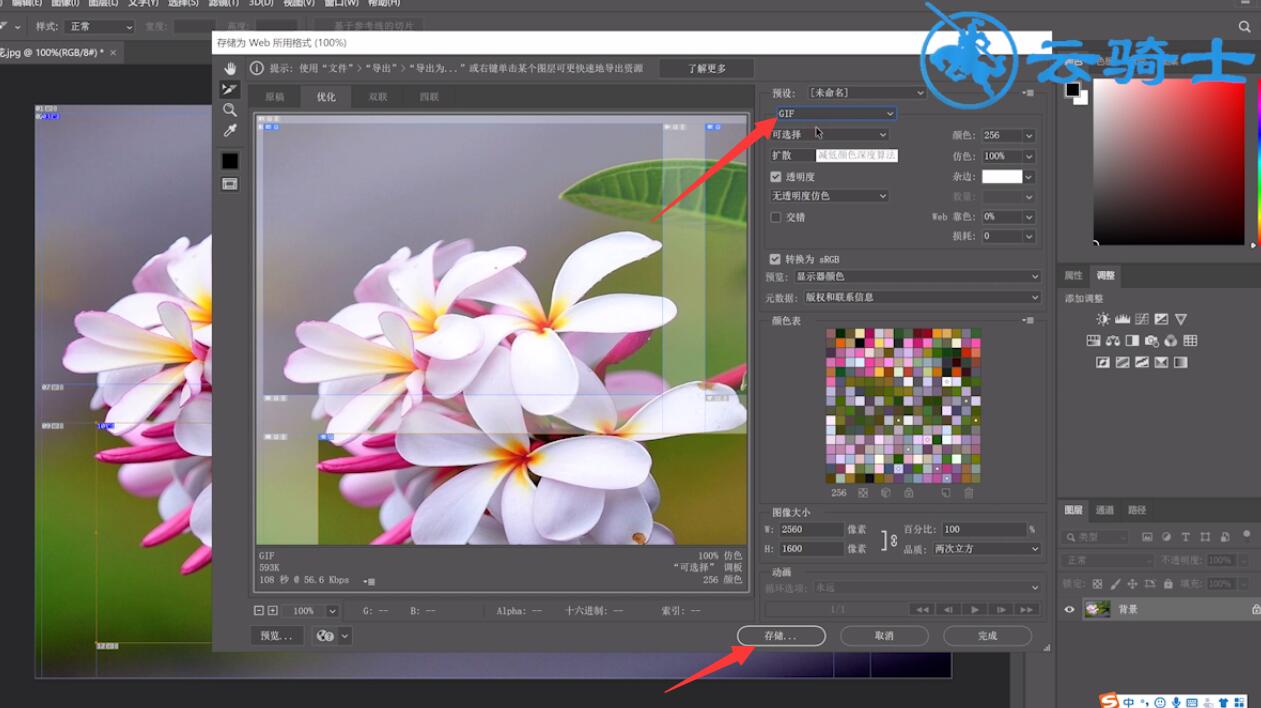
Task: Open the 无透明度仿色 dropdown
Action: (x=829, y=196)
